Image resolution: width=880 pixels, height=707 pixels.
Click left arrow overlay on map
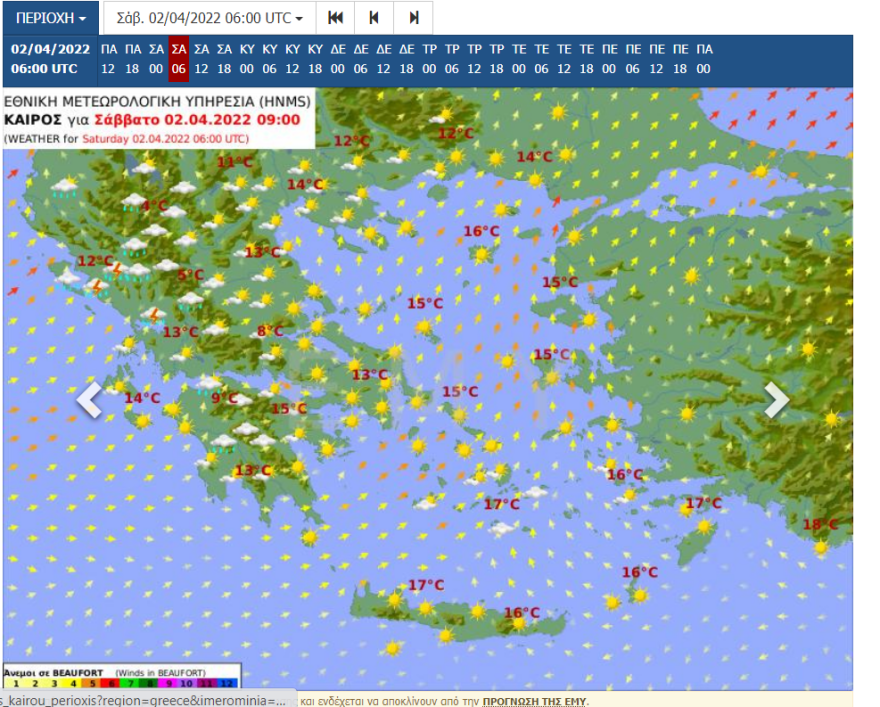coord(90,400)
